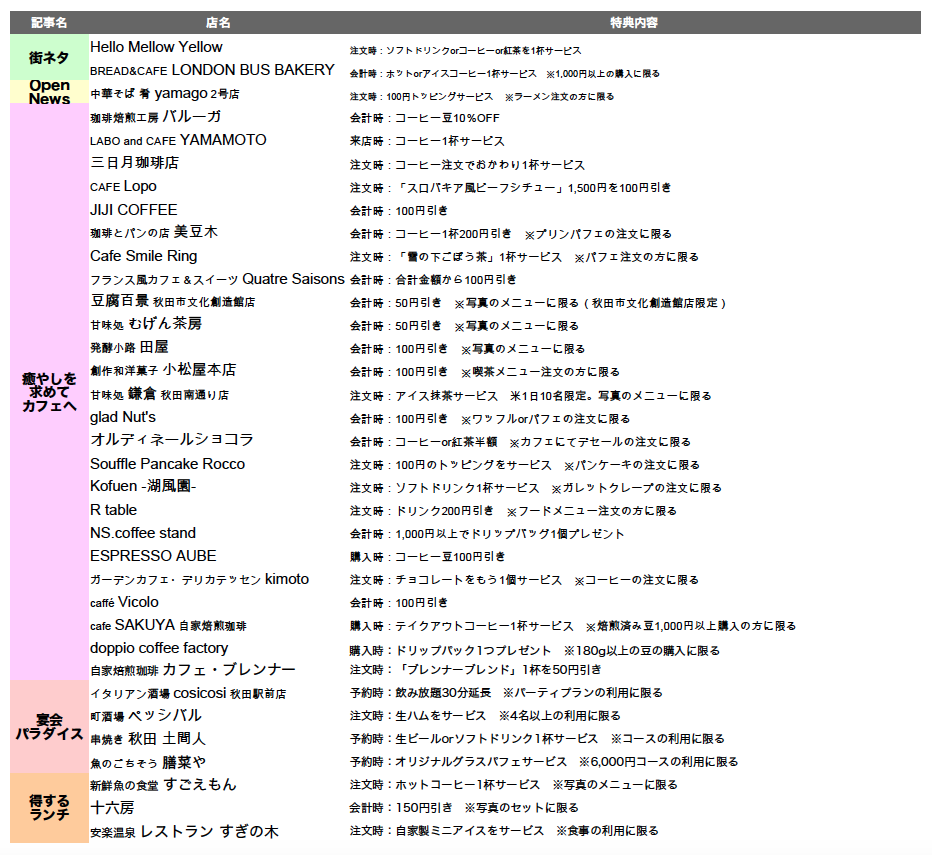Click the スロバキア風ビーフシチュー benefit text
Screen dimensions: 932x855
pyautogui.click(x=481, y=188)
